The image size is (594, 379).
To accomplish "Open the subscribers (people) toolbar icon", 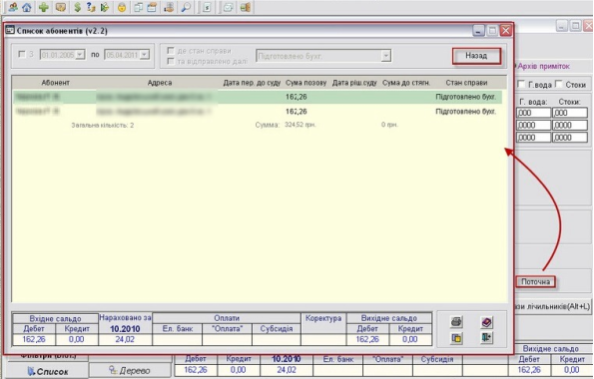I will tap(13, 7).
